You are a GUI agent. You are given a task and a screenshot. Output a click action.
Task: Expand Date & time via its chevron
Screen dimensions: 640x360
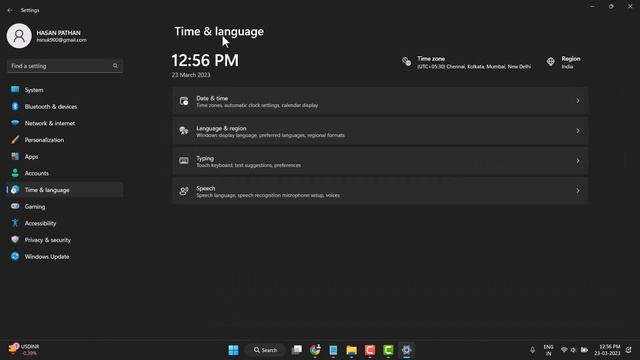578,101
